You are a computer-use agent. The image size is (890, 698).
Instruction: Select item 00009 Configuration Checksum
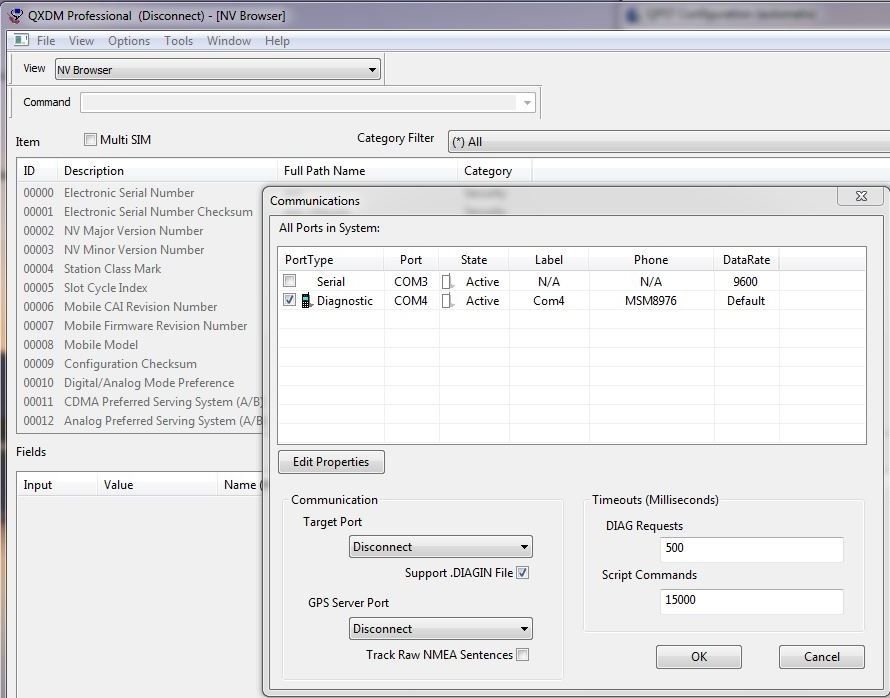click(x=140, y=364)
